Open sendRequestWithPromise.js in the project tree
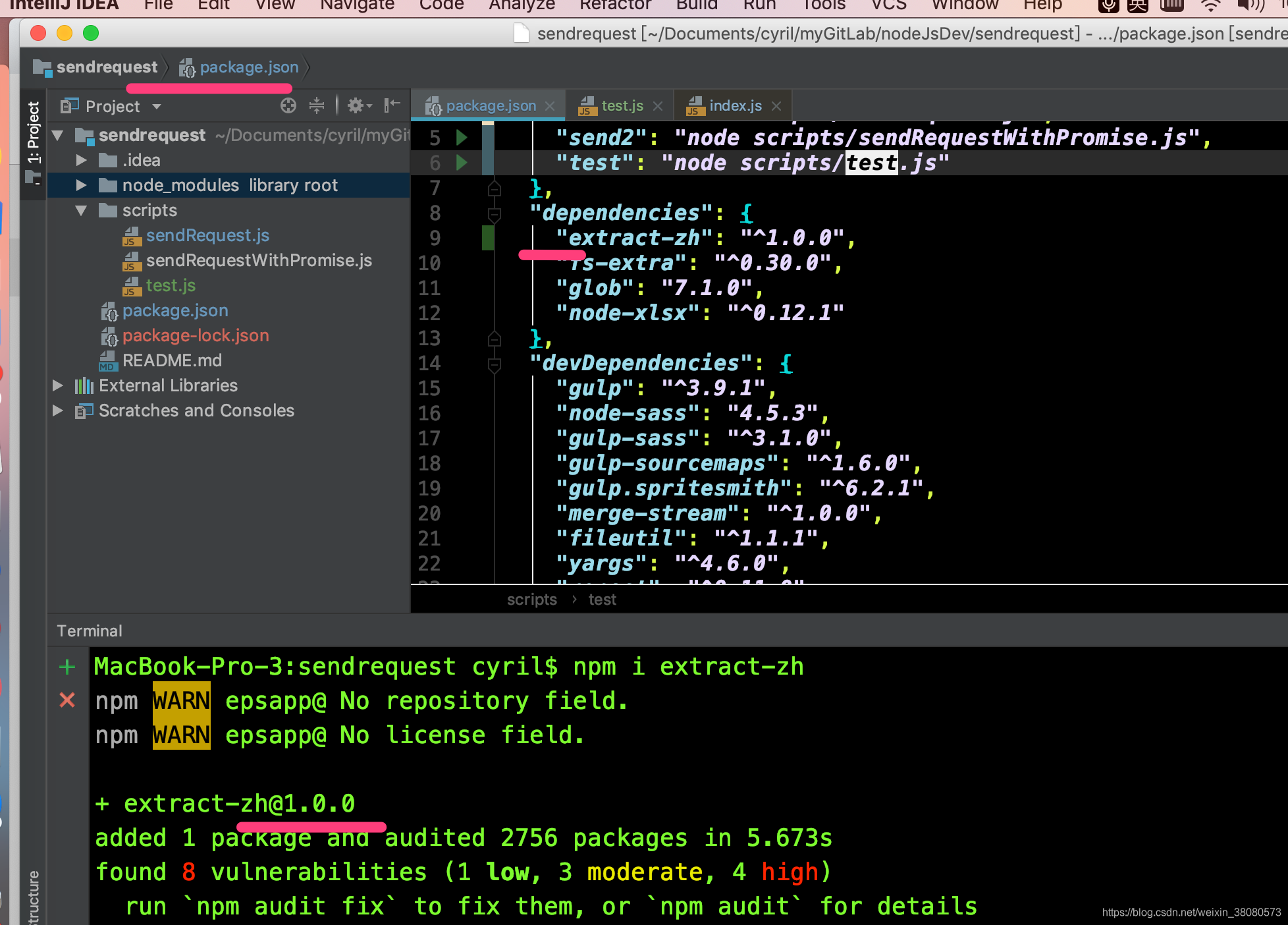The width and height of the screenshot is (1288, 925). (x=259, y=261)
